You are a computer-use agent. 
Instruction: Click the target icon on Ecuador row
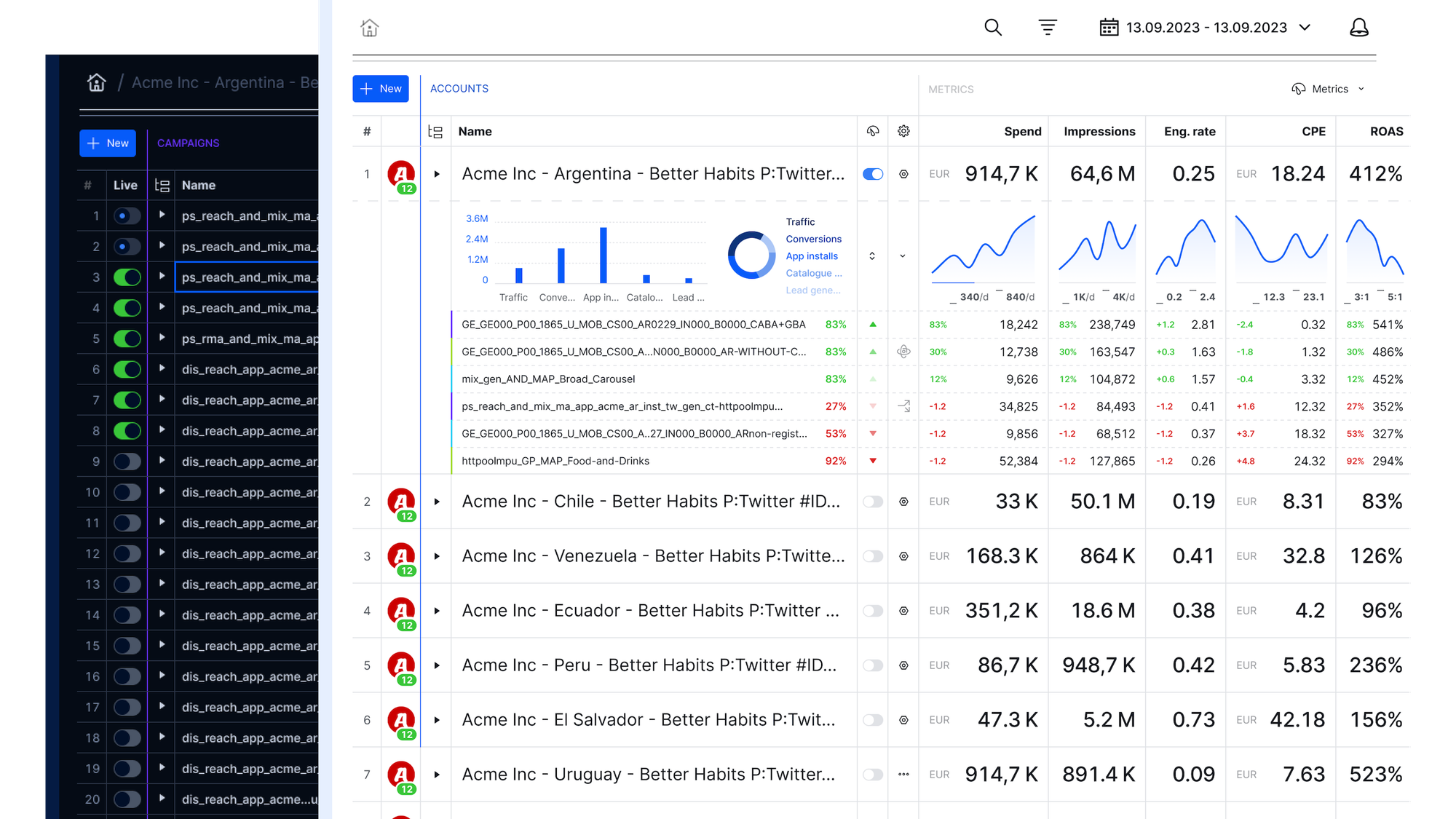click(x=903, y=611)
